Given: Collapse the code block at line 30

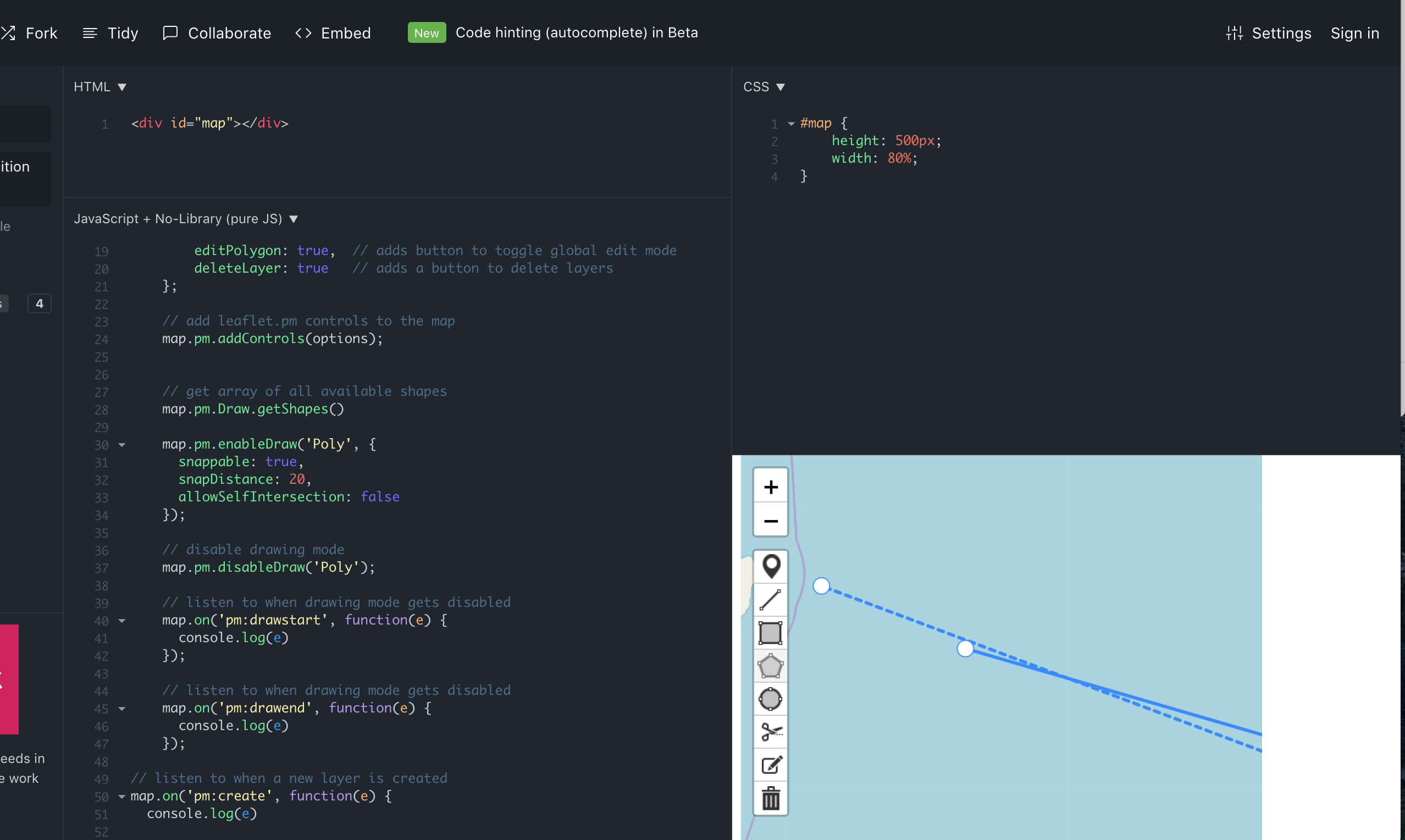Looking at the screenshot, I should [x=123, y=445].
